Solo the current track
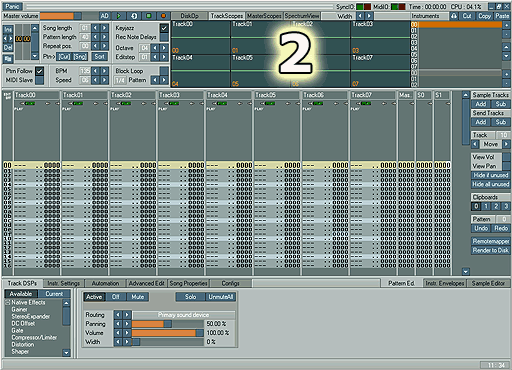The height and width of the screenshot is (370, 512). click(x=190, y=297)
